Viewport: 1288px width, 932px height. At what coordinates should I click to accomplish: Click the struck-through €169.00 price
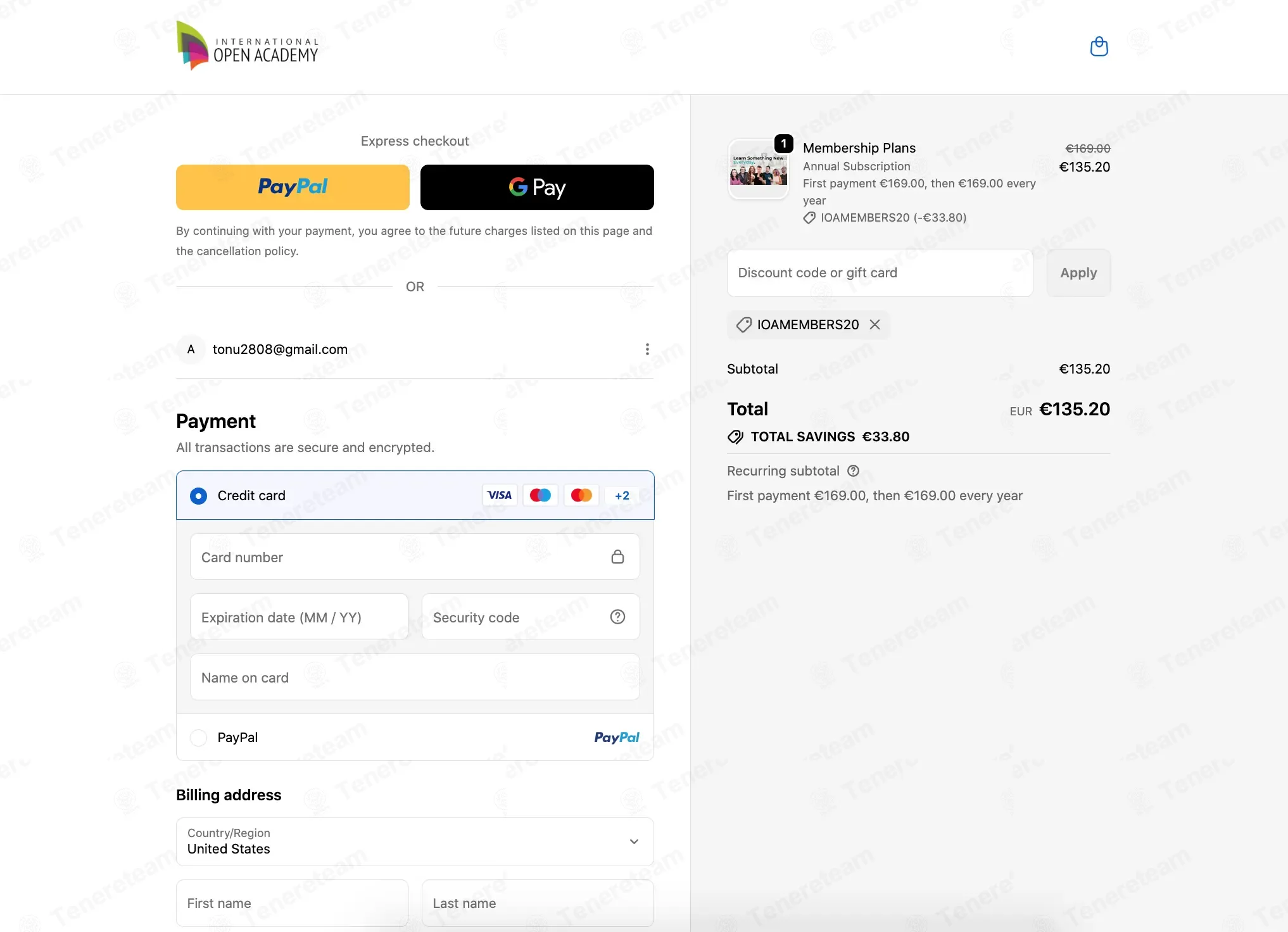(x=1088, y=148)
